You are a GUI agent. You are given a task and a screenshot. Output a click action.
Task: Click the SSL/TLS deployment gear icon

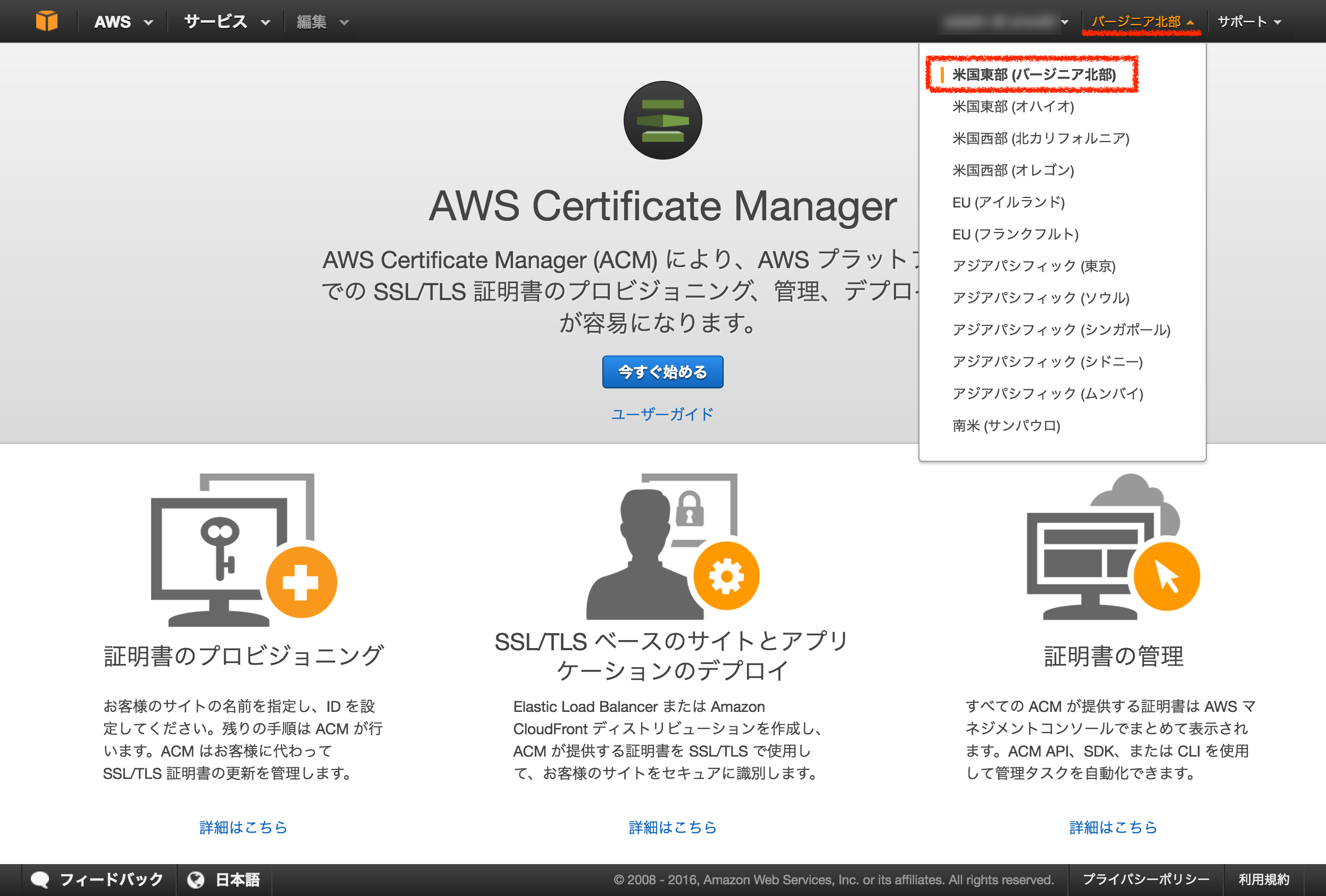[x=725, y=576]
